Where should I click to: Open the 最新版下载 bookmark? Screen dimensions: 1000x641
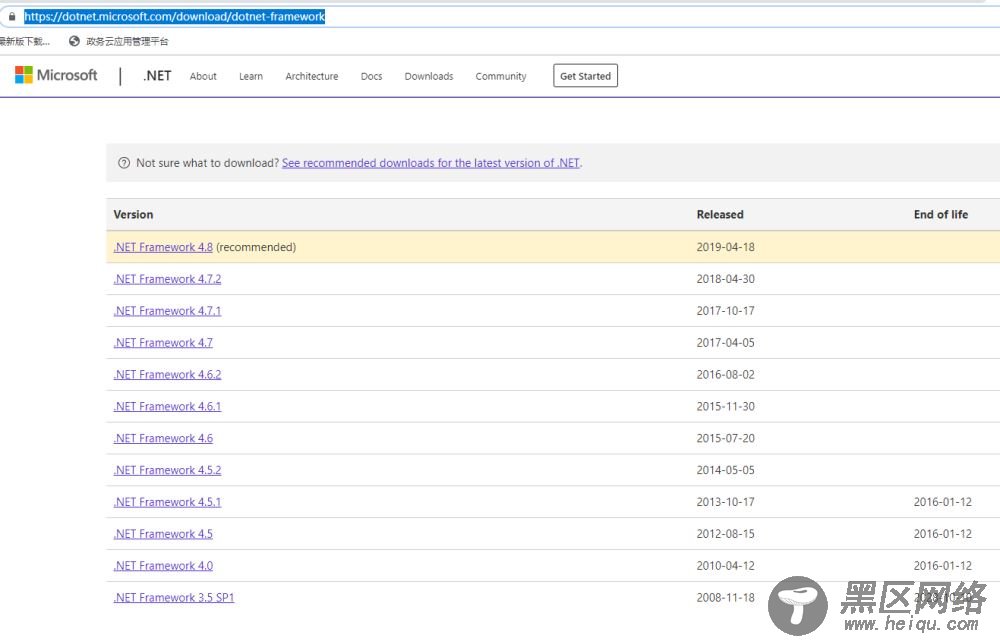[x=25, y=41]
